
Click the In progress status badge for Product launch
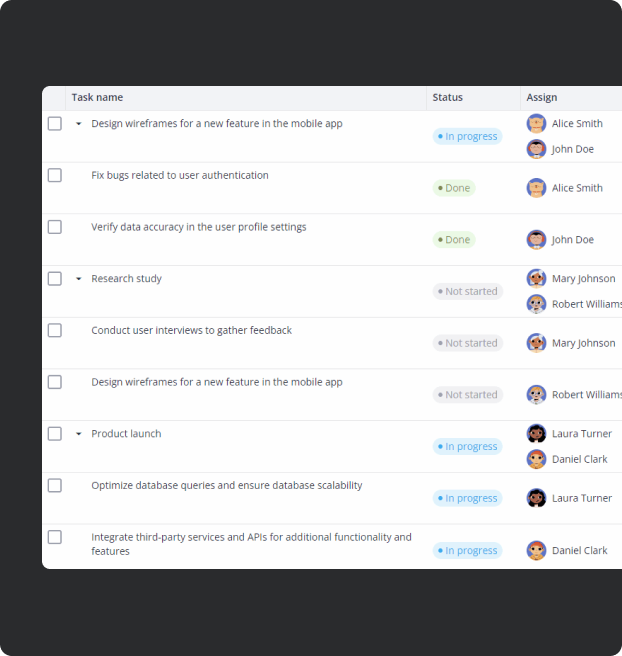coord(467,447)
